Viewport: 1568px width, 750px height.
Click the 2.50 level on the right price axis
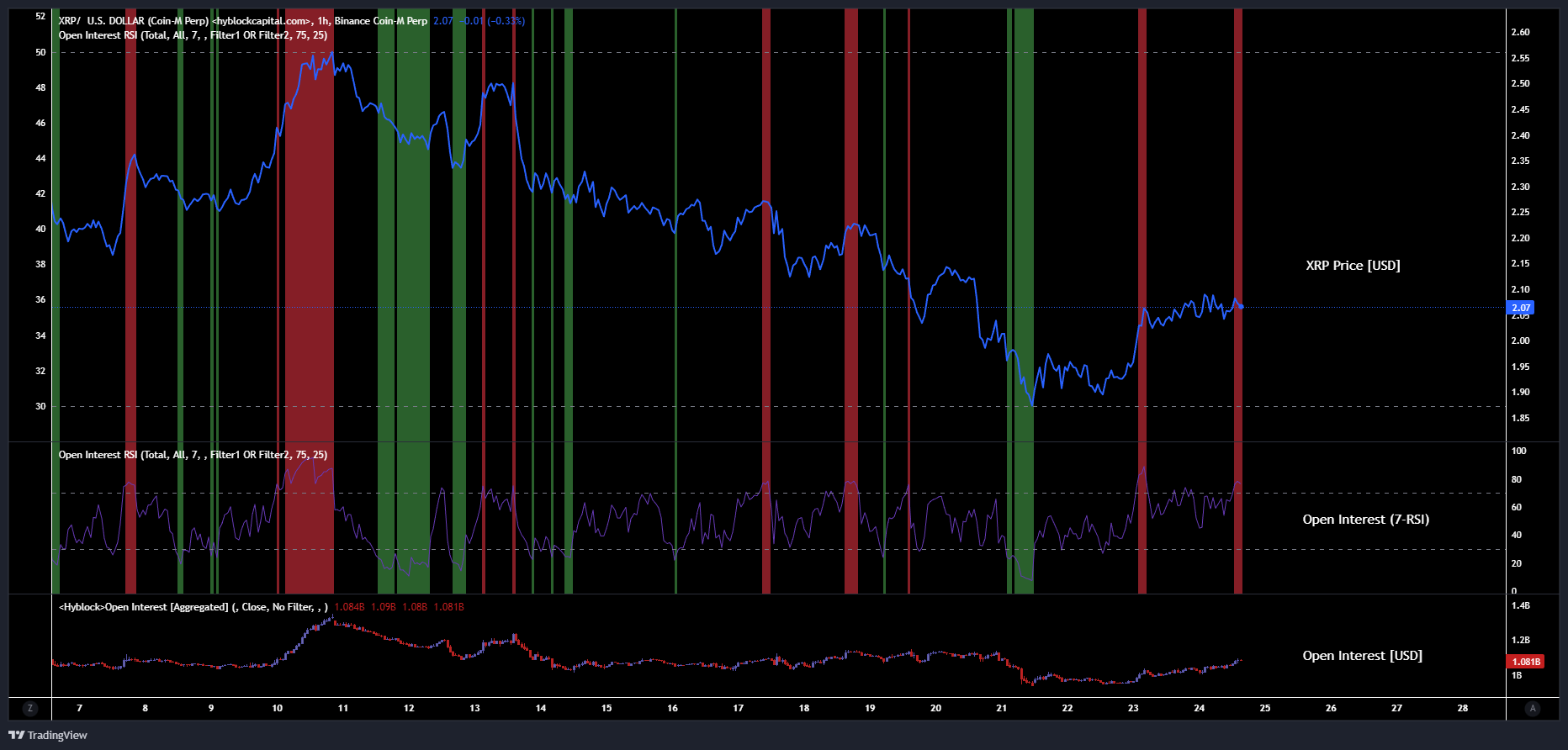[x=1520, y=84]
